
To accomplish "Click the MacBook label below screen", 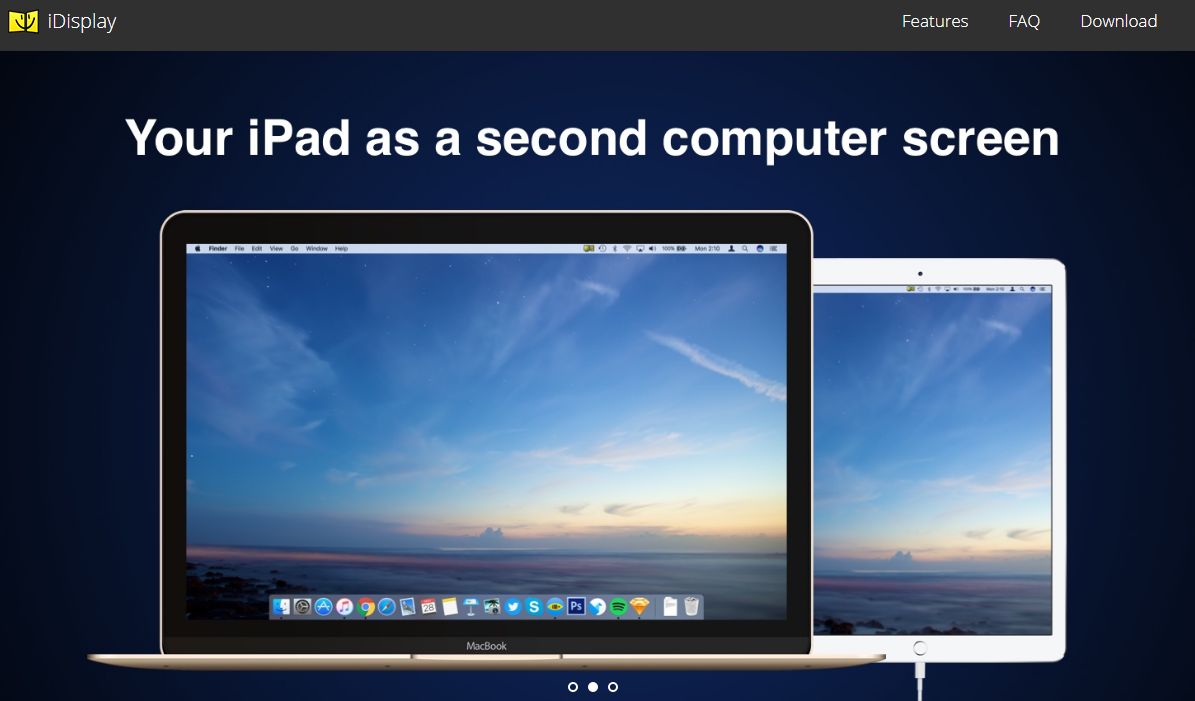I will tap(486, 646).
